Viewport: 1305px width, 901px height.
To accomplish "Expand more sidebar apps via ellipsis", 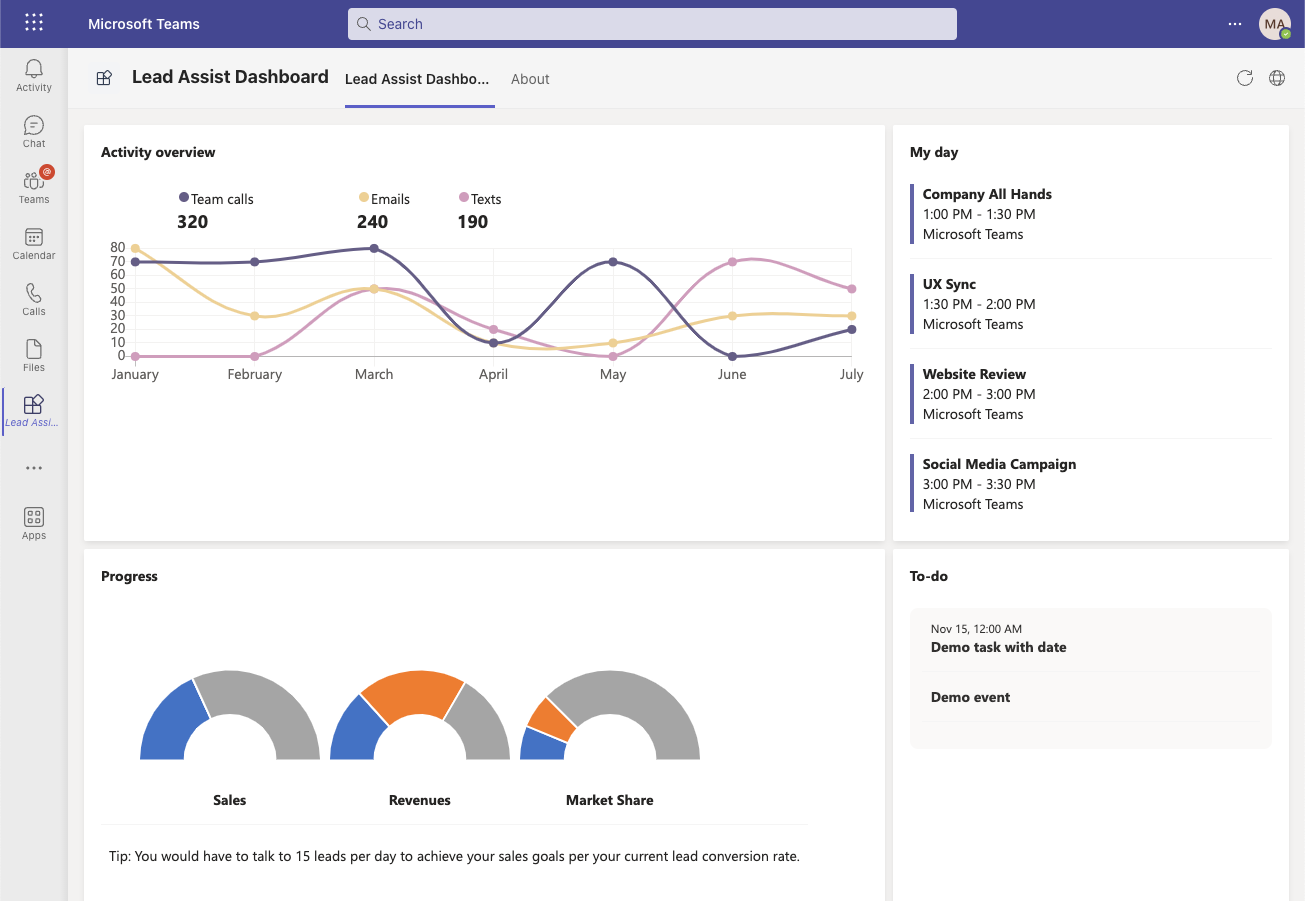I will [33, 467].
